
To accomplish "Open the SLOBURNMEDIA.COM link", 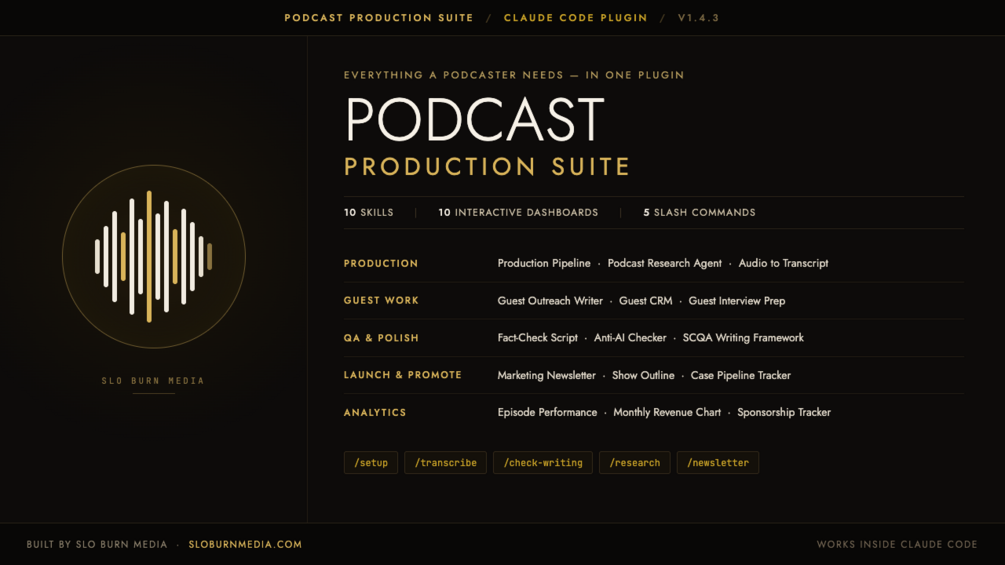I will coord(245,545).
